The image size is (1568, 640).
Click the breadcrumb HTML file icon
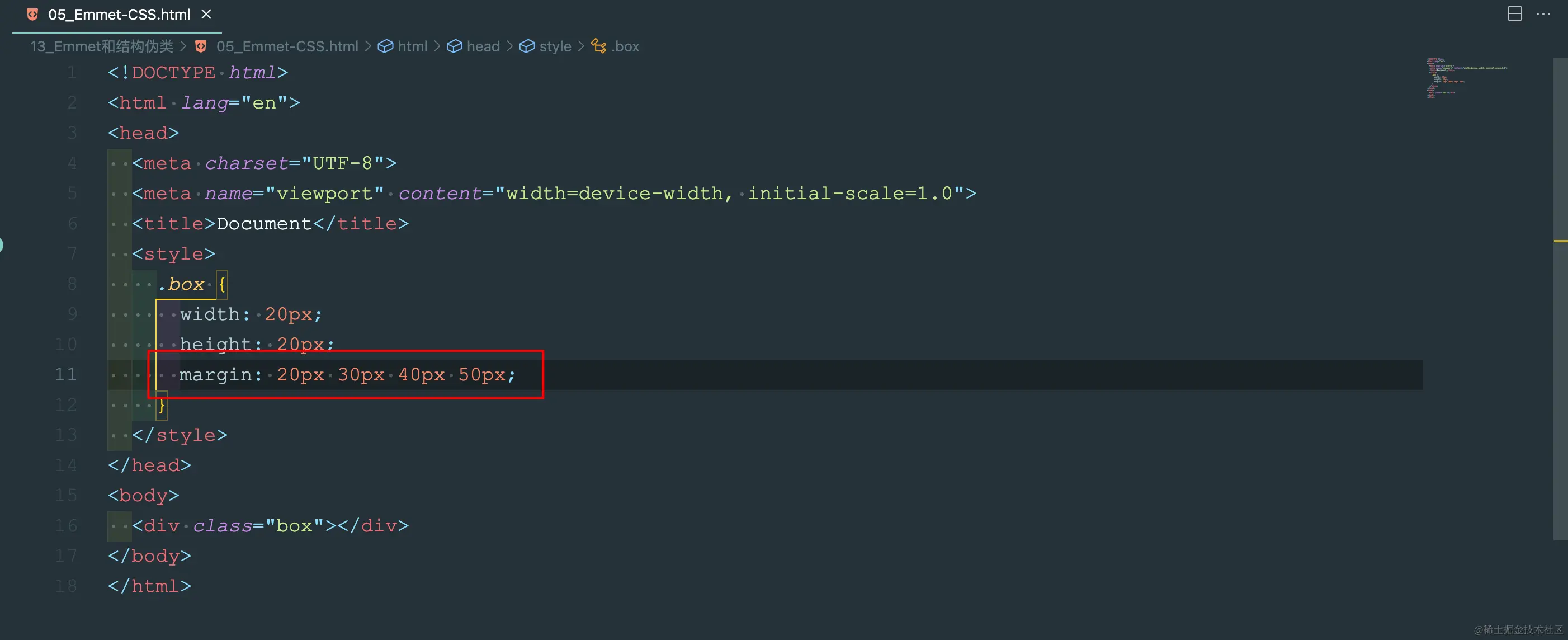[x=201, y=46]
